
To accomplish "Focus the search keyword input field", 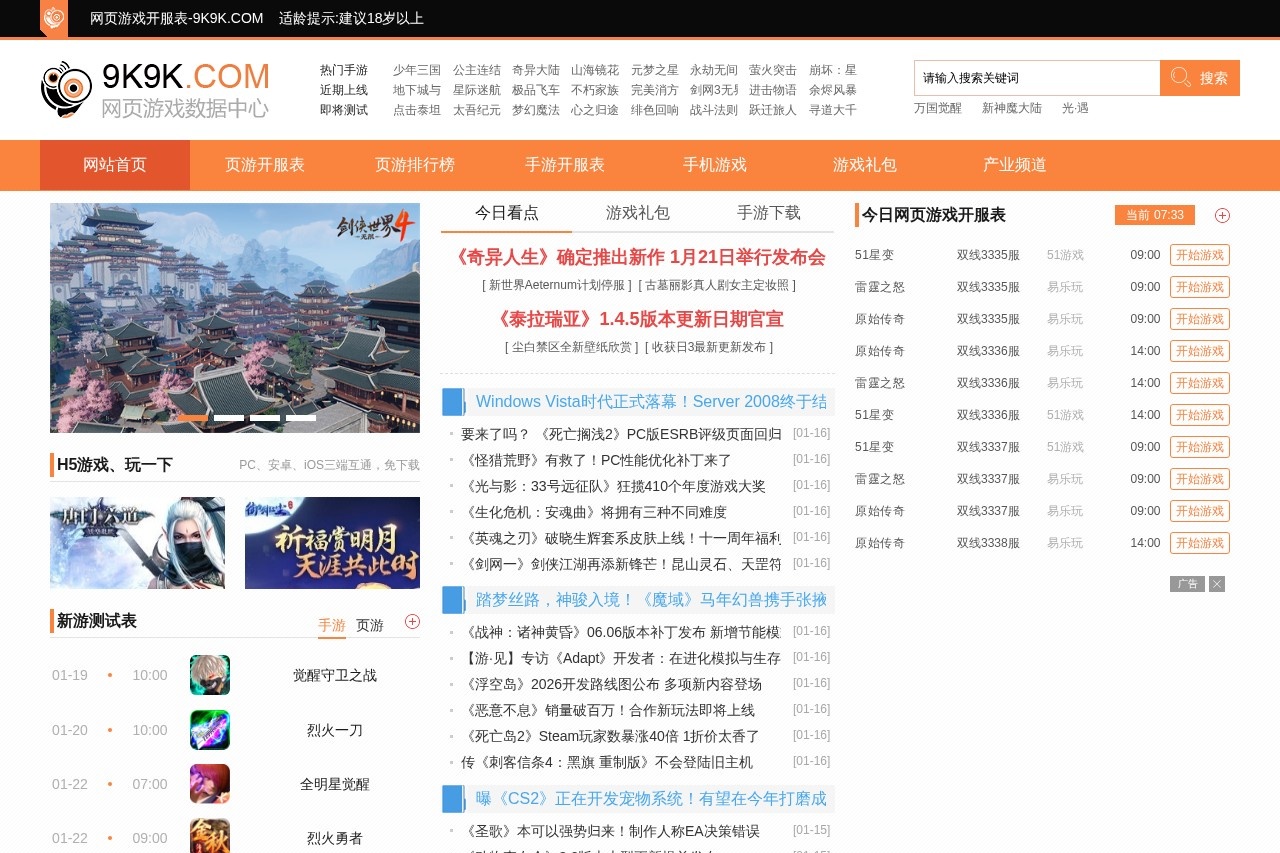I will click(1037, 78).
